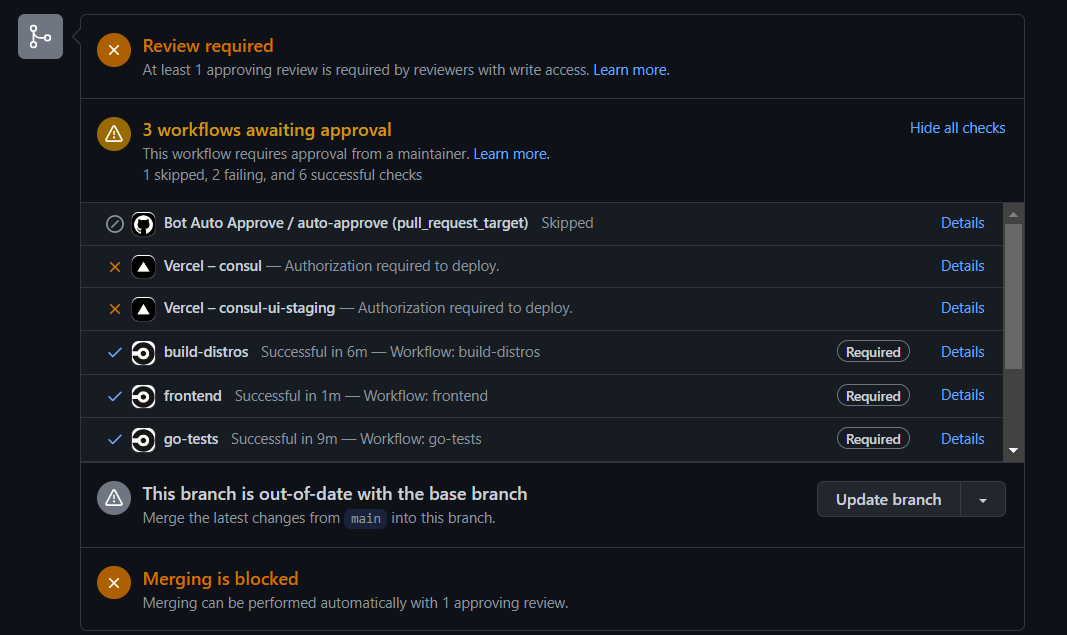Click the GitHub logo beside Bot Auto Approve
The width and height of the screenshot is (1067, 635).
tap(143, 224)
